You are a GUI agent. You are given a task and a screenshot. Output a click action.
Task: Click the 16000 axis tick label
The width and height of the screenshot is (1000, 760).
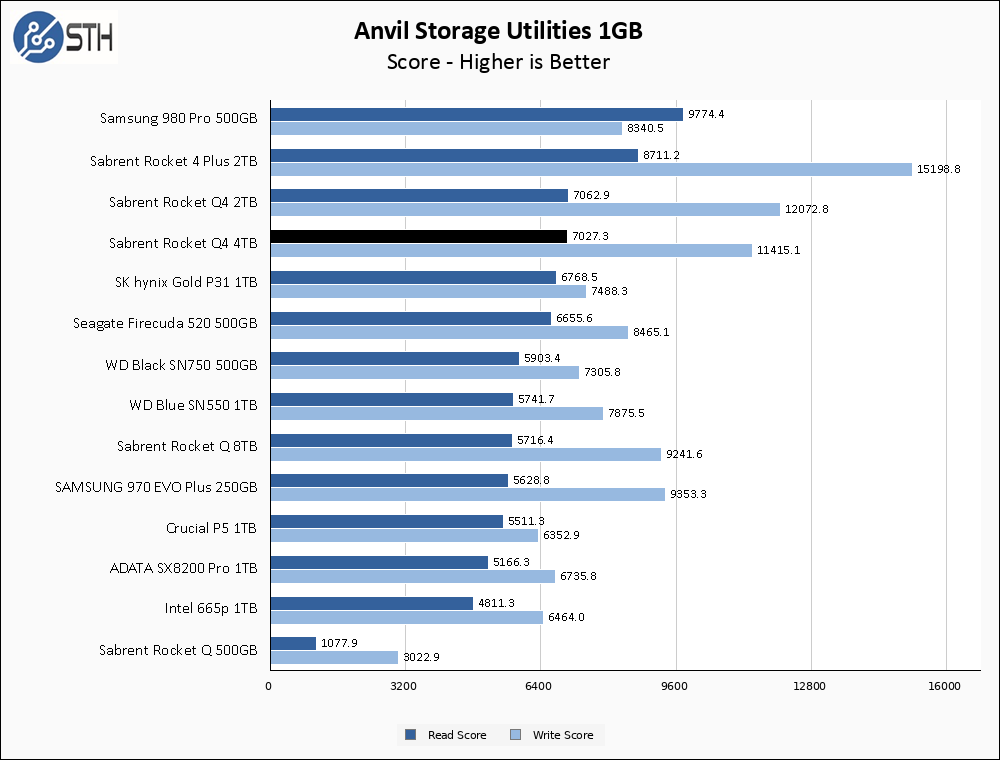coord(945,686)
